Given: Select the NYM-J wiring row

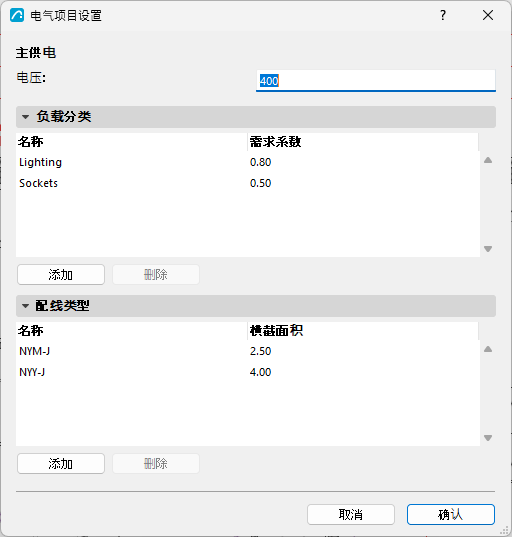Looking at the screenshot, I should (248, 351).
